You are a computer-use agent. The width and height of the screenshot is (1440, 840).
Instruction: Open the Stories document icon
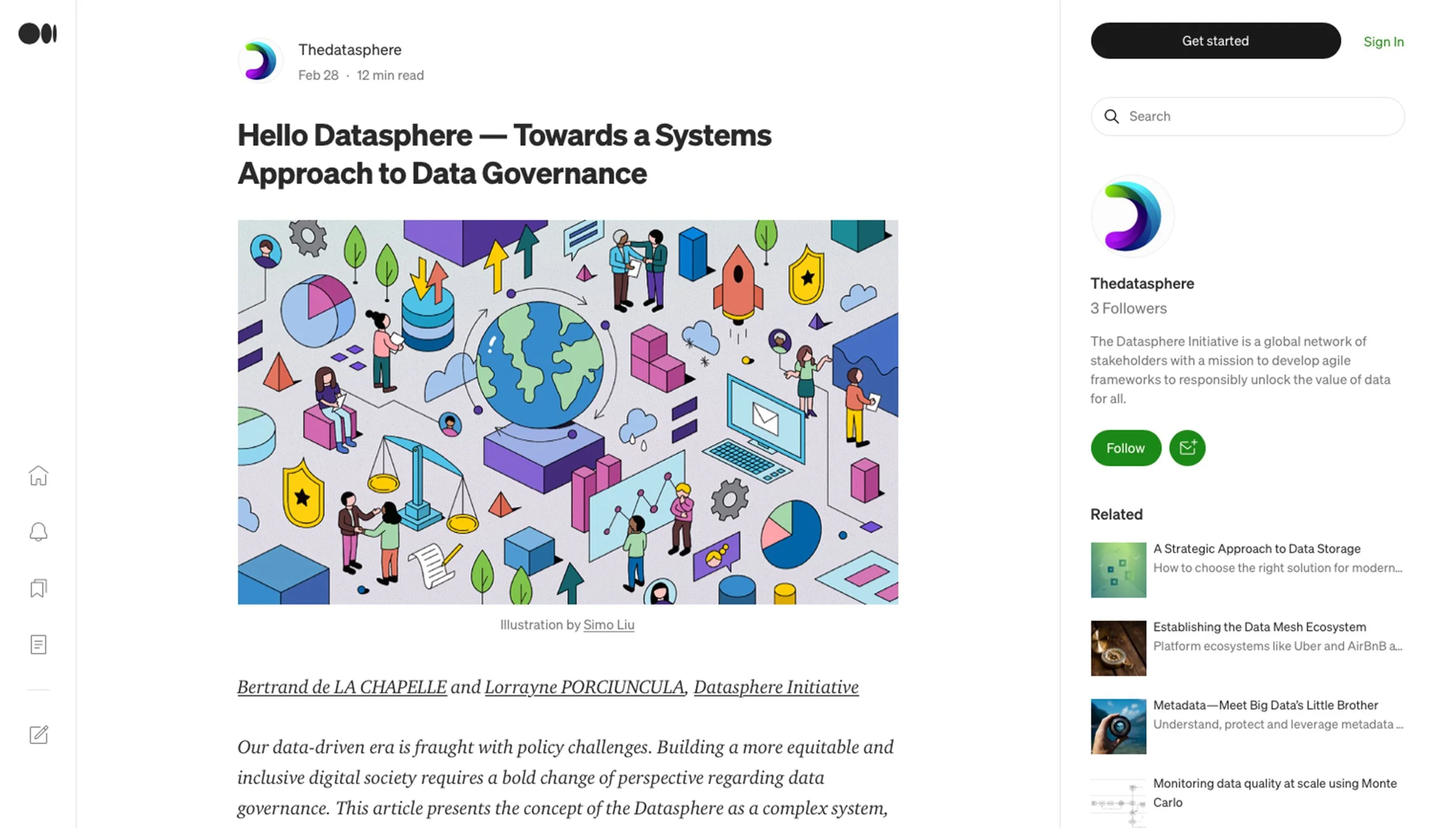[x=39, y=644]
